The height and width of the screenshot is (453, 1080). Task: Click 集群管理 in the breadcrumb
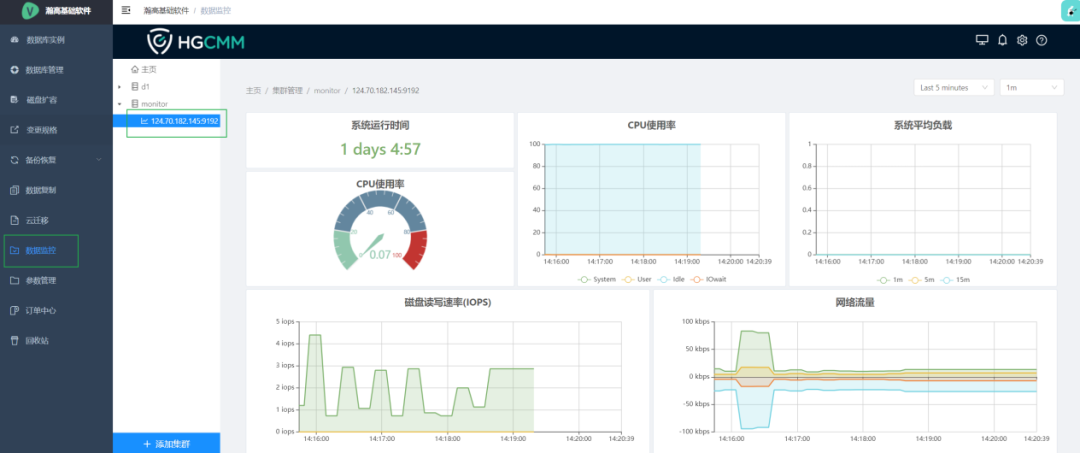coord(287,90)
